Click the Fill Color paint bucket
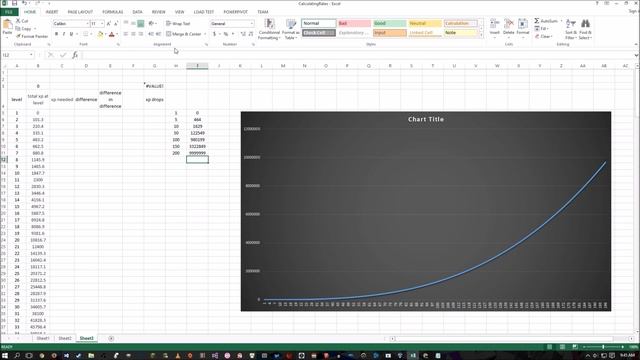The height and width of the screenshot is (360, 640). click(x=100, y=34)
